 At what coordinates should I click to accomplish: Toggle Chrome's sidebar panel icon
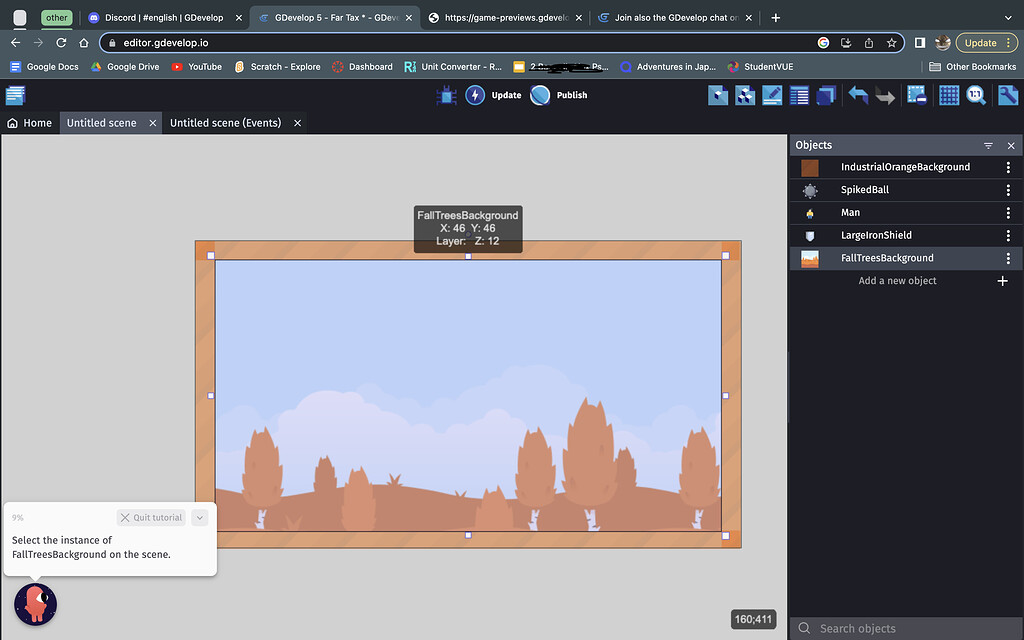click(919, 42)
